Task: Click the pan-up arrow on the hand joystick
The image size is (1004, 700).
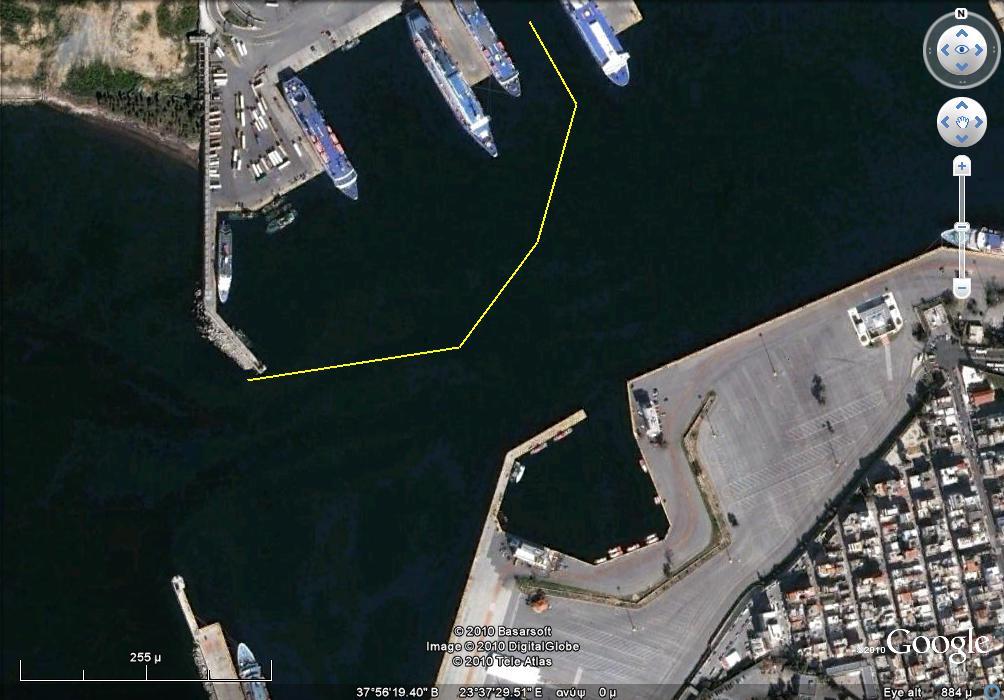Action: 962,106
